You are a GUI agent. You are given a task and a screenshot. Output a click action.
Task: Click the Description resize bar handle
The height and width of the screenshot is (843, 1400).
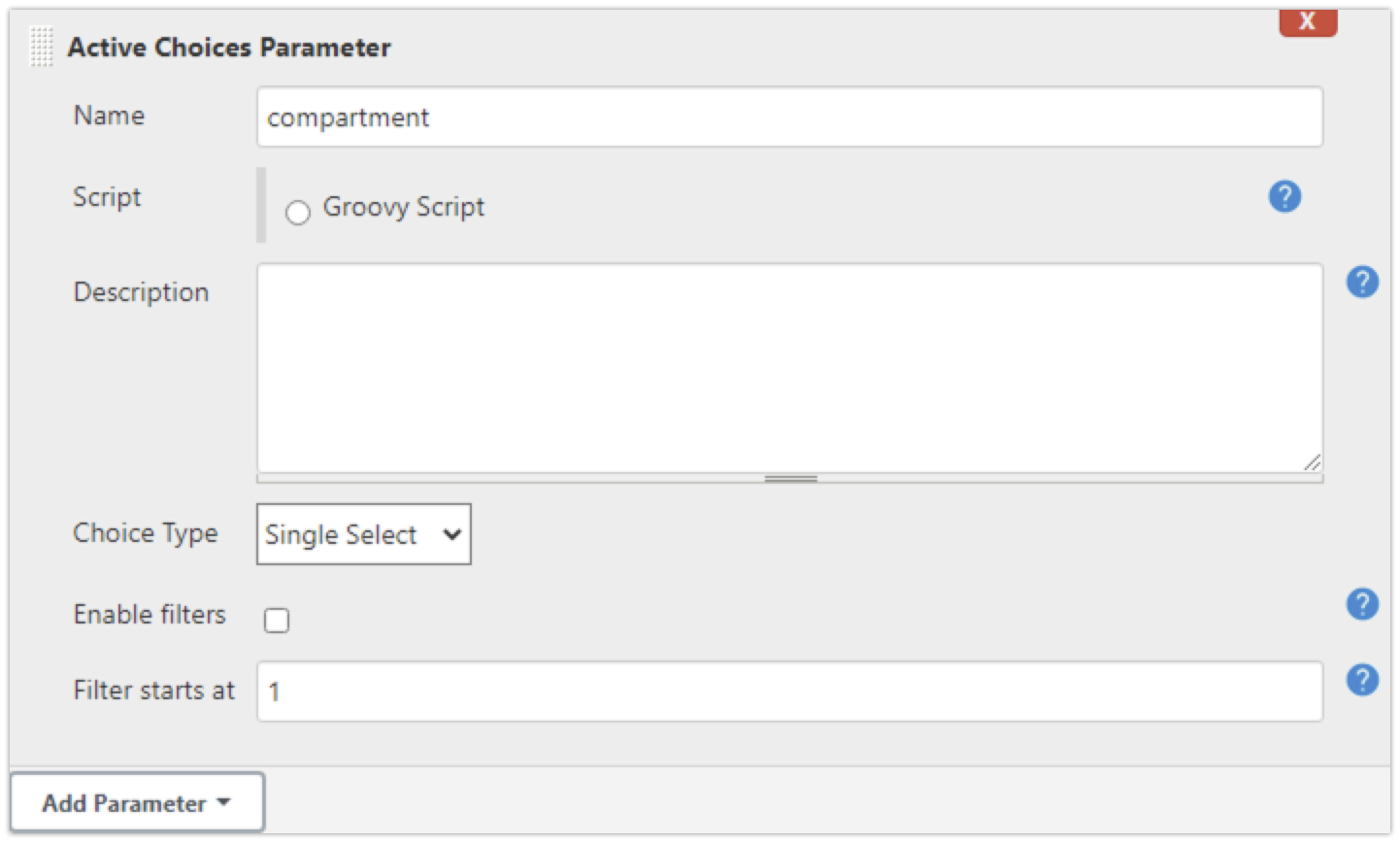(790, 479)
